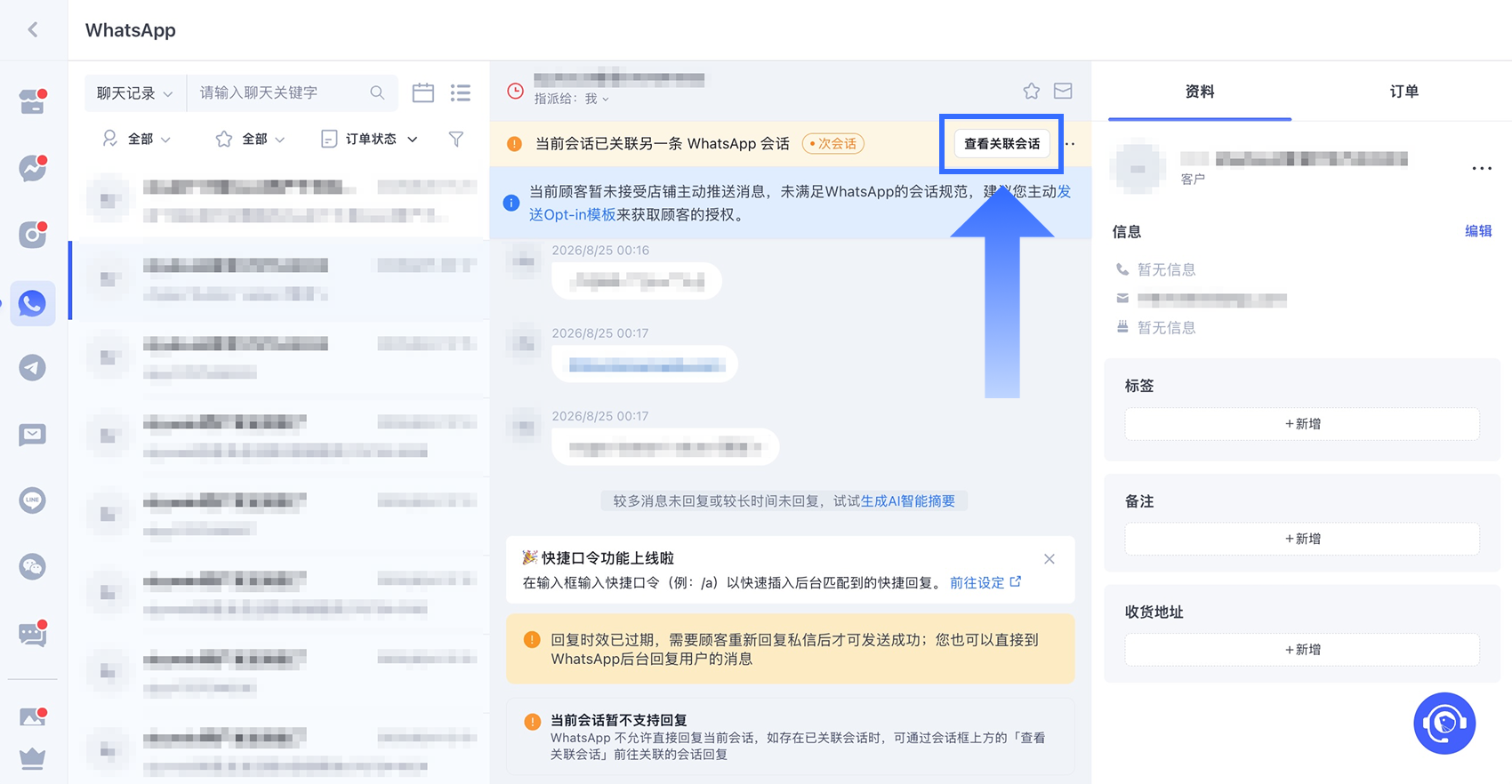Close the 快捷口令功能上线啦 notice
Screen dimensions: 1512x784
coord(1050,559)
